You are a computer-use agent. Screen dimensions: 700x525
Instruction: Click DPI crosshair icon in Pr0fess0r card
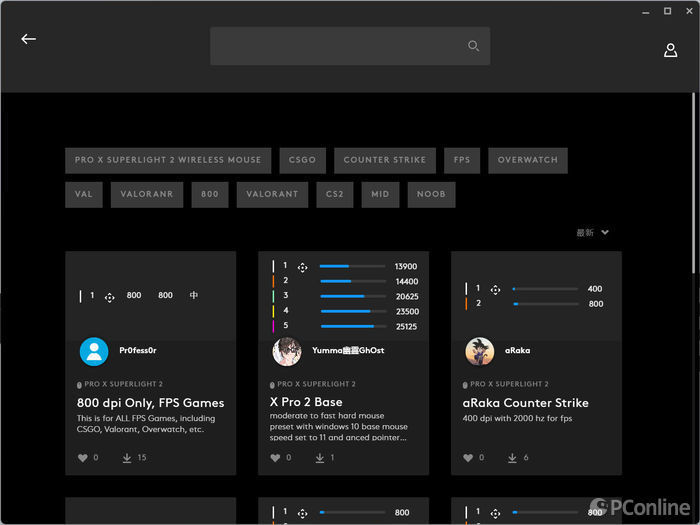110,298
